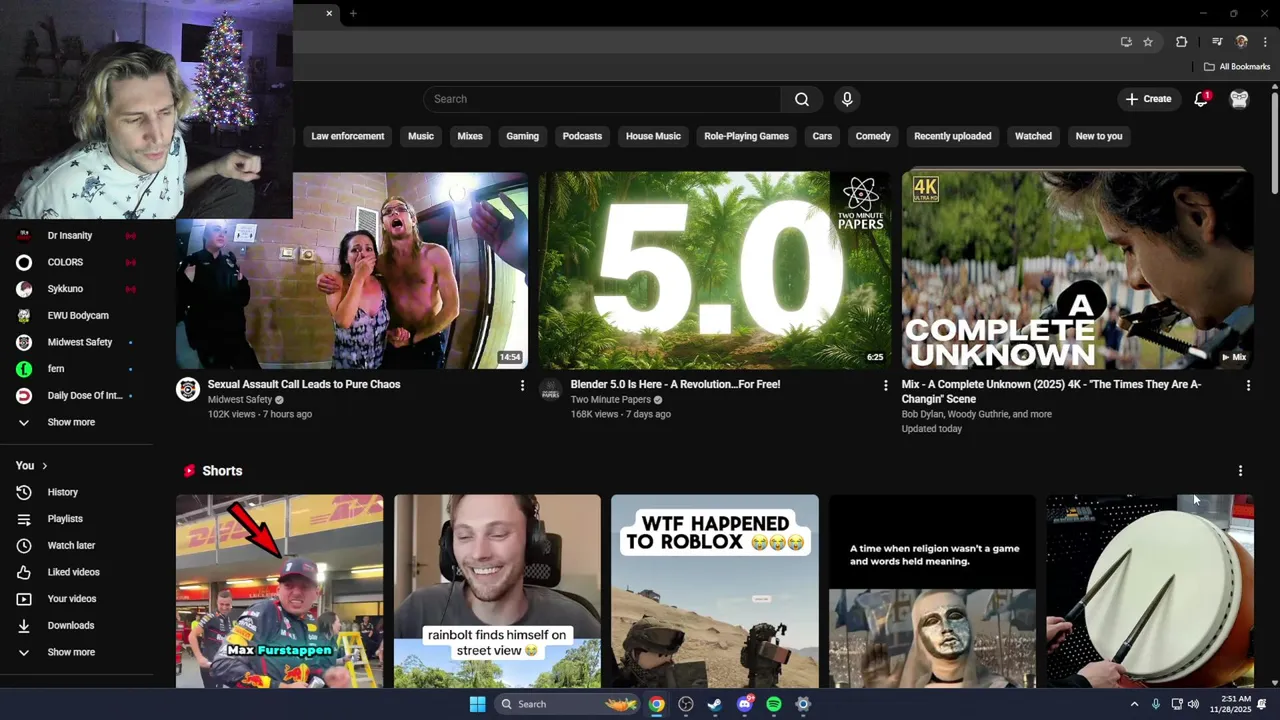Viewport: 1280px width, 720px height.
Task: Open the rainbolt street view short
Action: [x=497, y=591]
